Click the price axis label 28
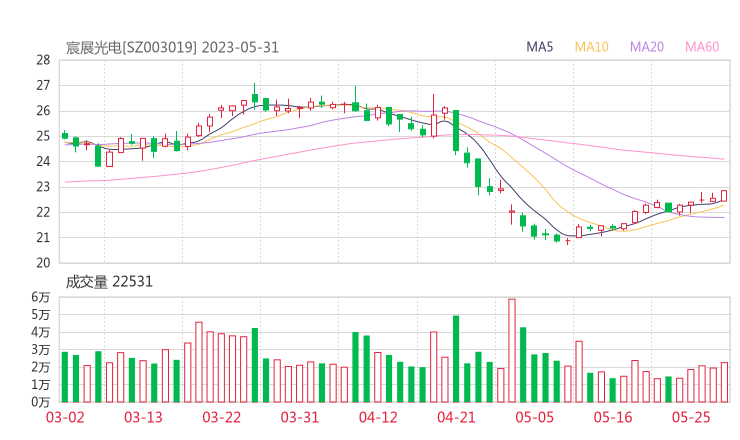Image resolution: width=740 pixels, height=440 pixels. pos(43,60)
